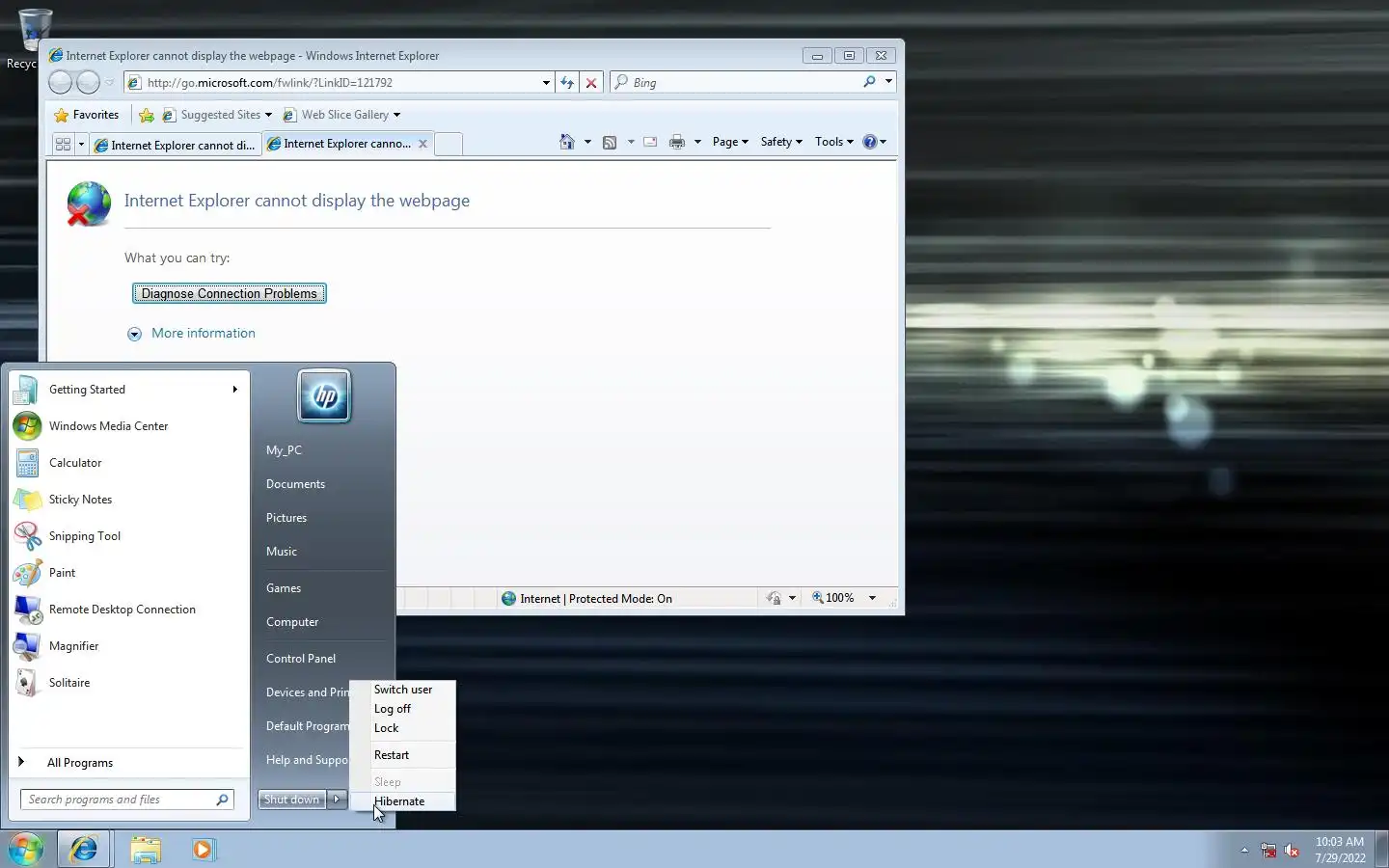Open Remote Desktop Connection

tap(129, 610)
